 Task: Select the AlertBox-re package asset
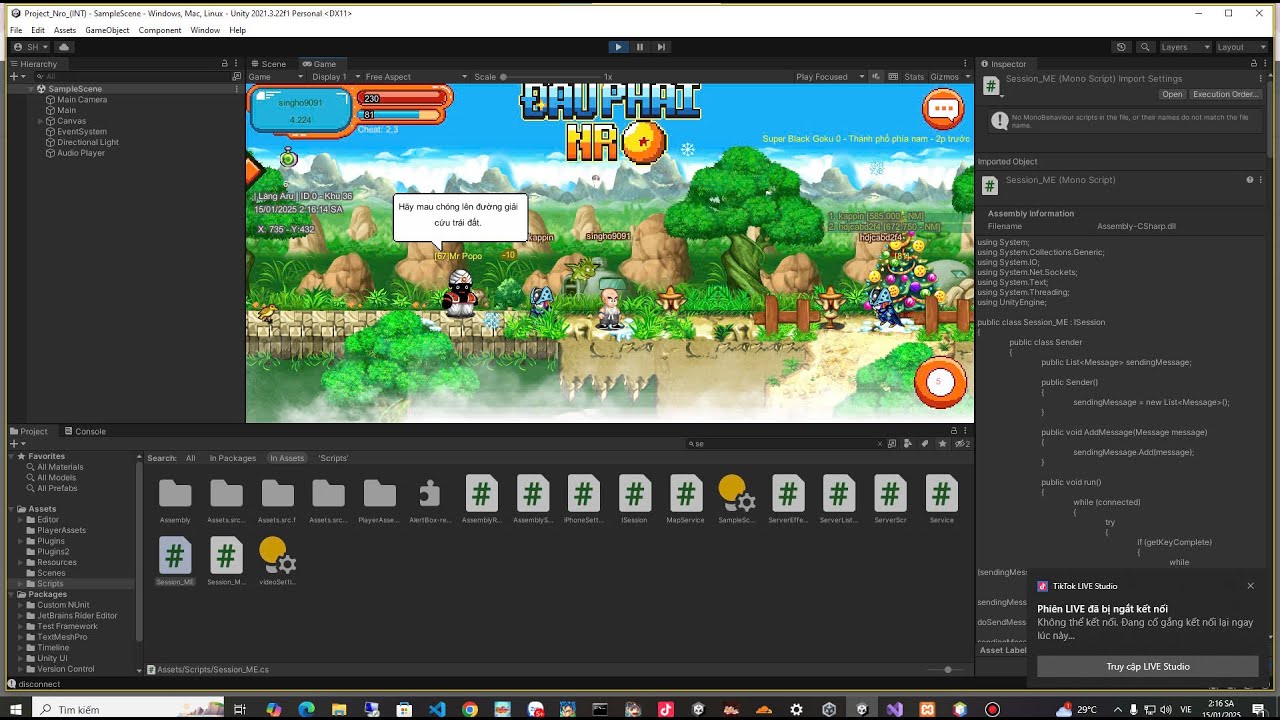[x=430, y=499]
